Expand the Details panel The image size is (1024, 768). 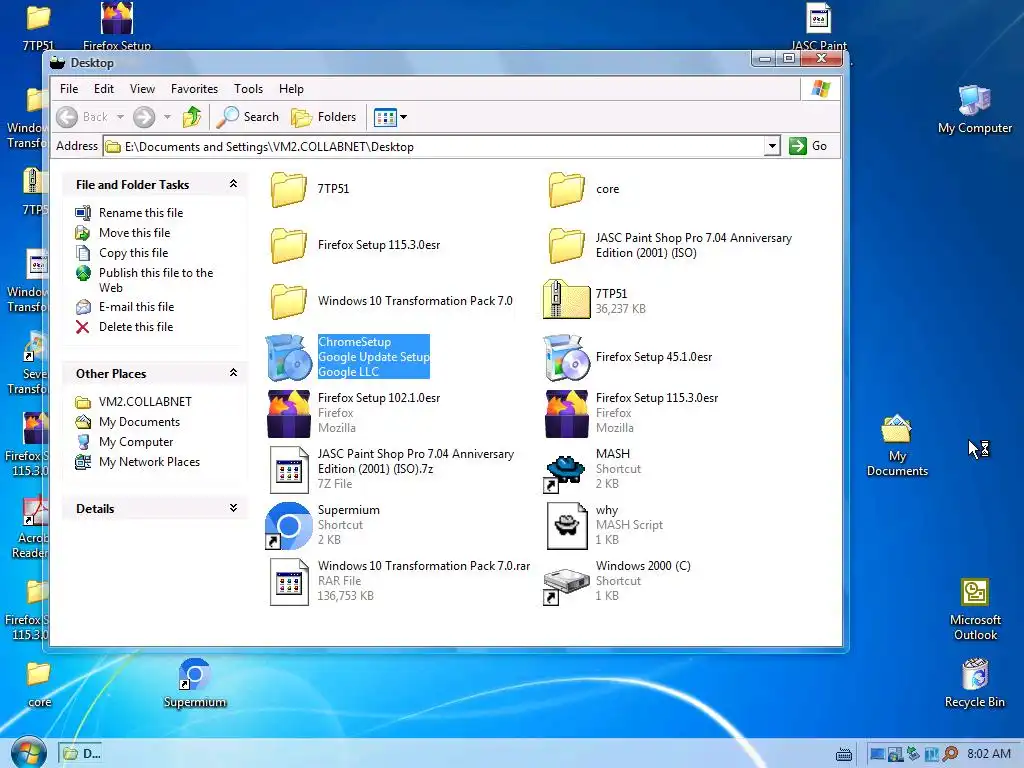click(233, 508)
